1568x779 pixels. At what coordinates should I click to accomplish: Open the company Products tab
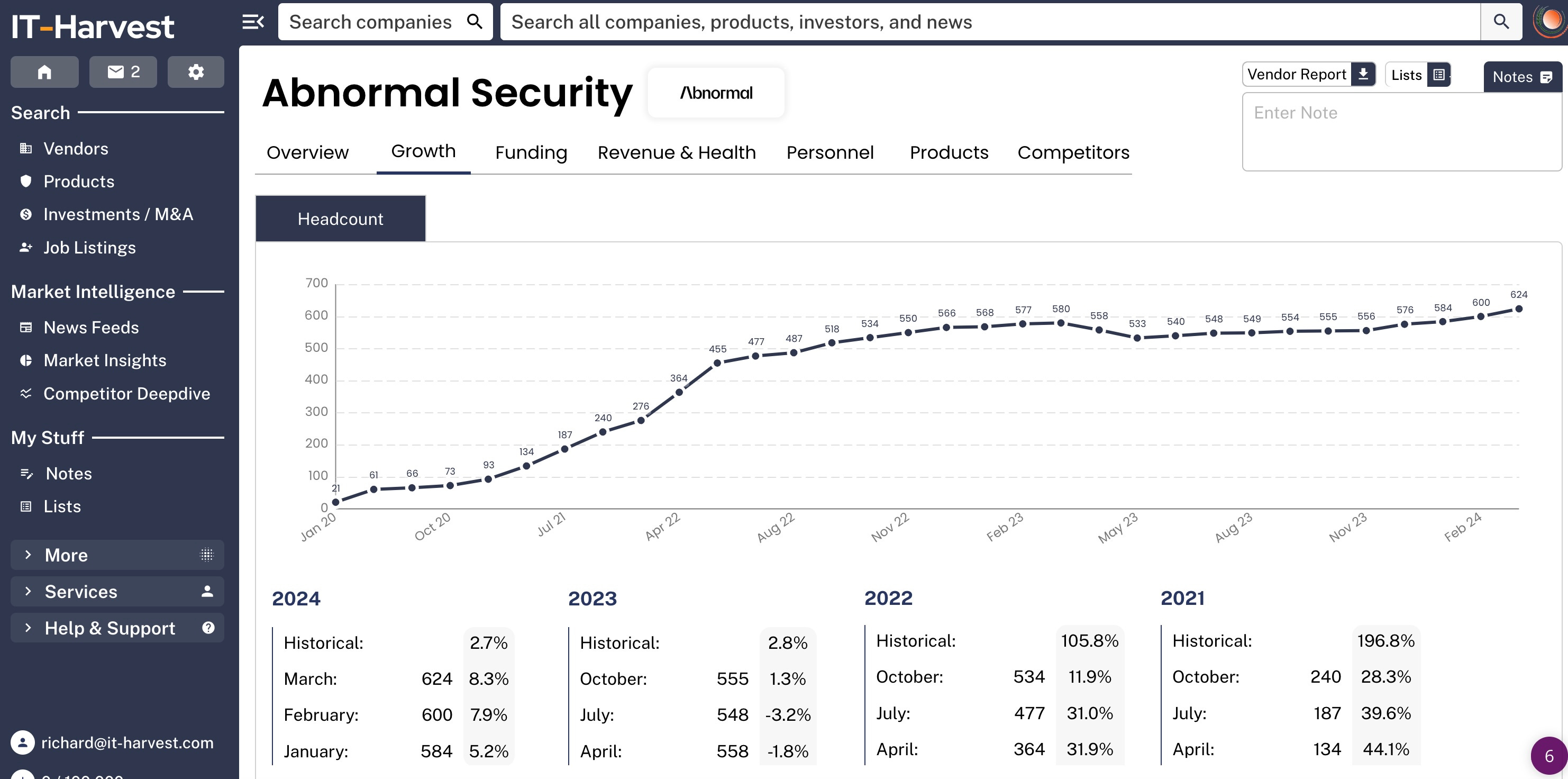[x=949, y=152]
